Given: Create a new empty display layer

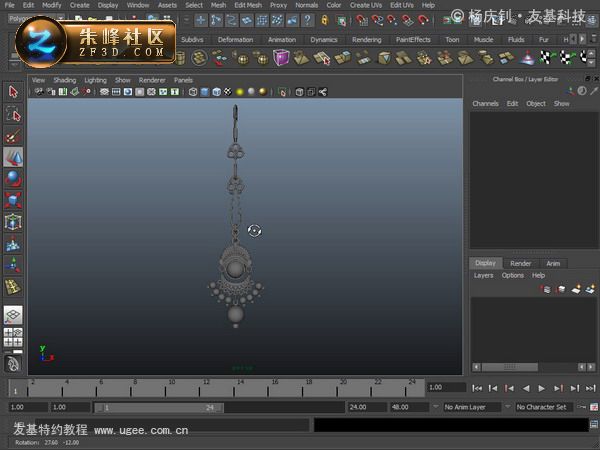Looking at the screenshot, I should pos(576,289).
